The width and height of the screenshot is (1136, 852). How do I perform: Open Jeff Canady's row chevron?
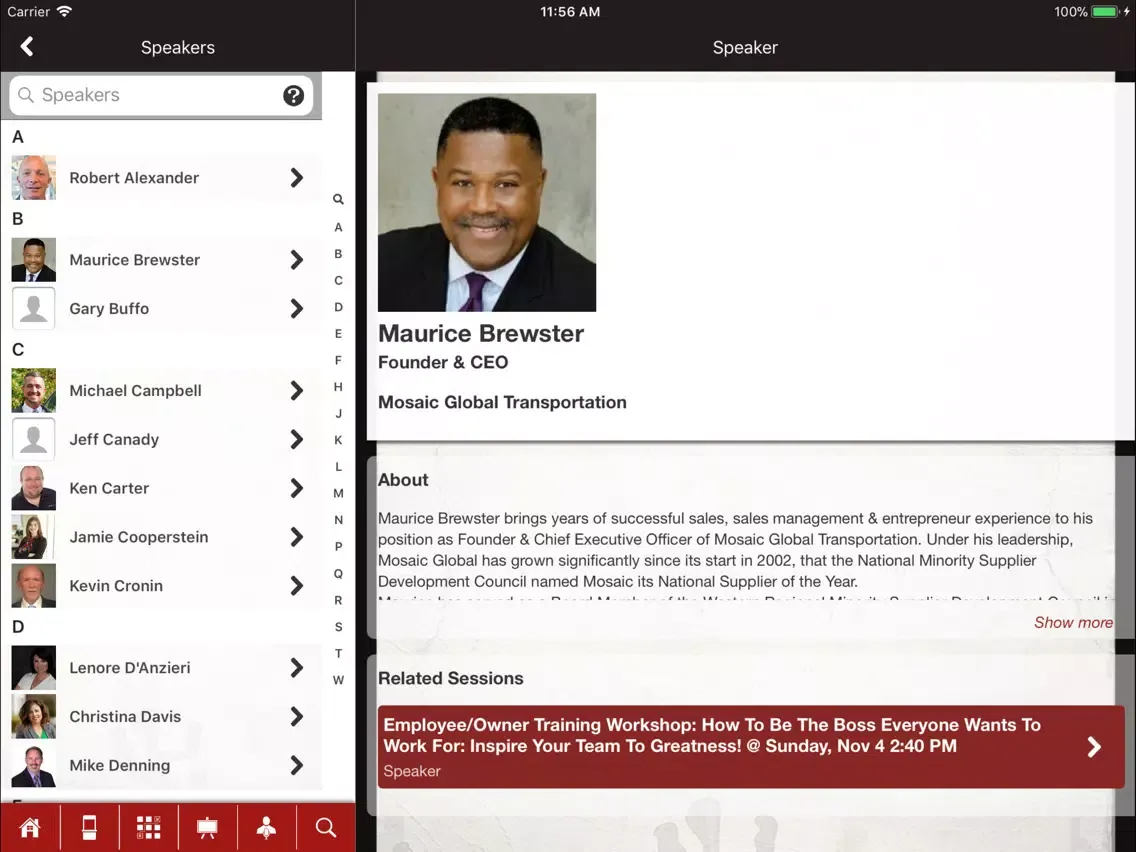(296, 440)
